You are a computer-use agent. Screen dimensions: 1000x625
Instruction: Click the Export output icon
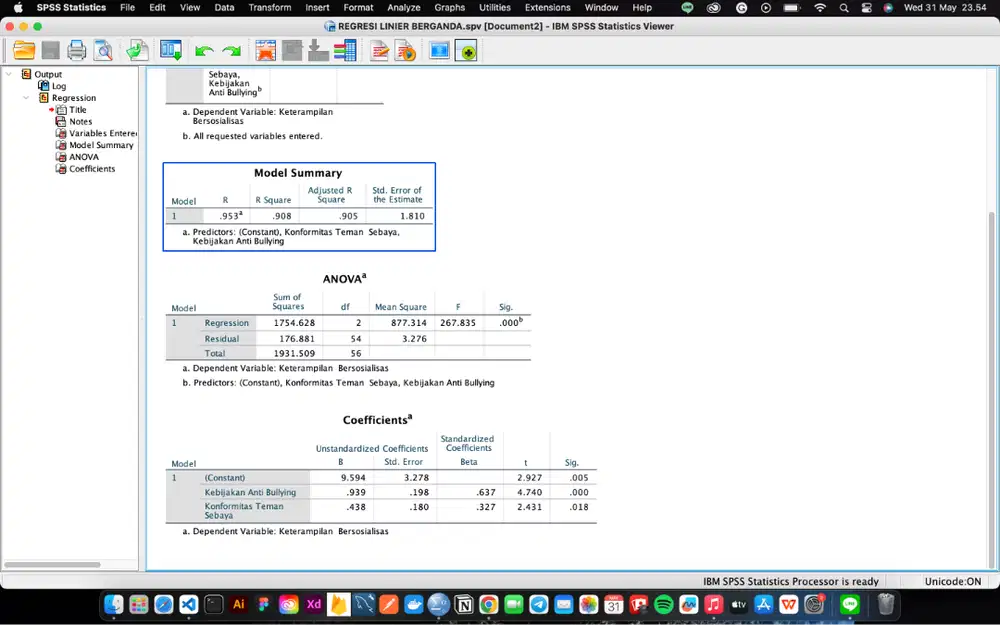pyautogui.click(x=137, y=50)
